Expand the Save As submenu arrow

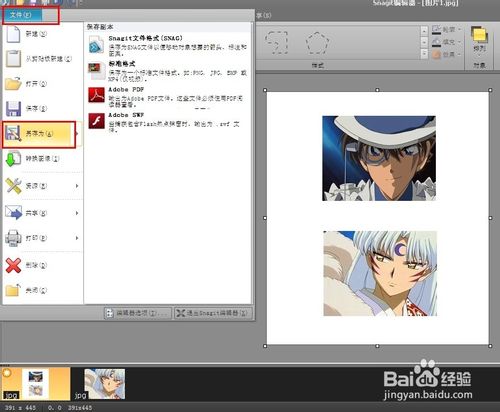click(78, 134)
